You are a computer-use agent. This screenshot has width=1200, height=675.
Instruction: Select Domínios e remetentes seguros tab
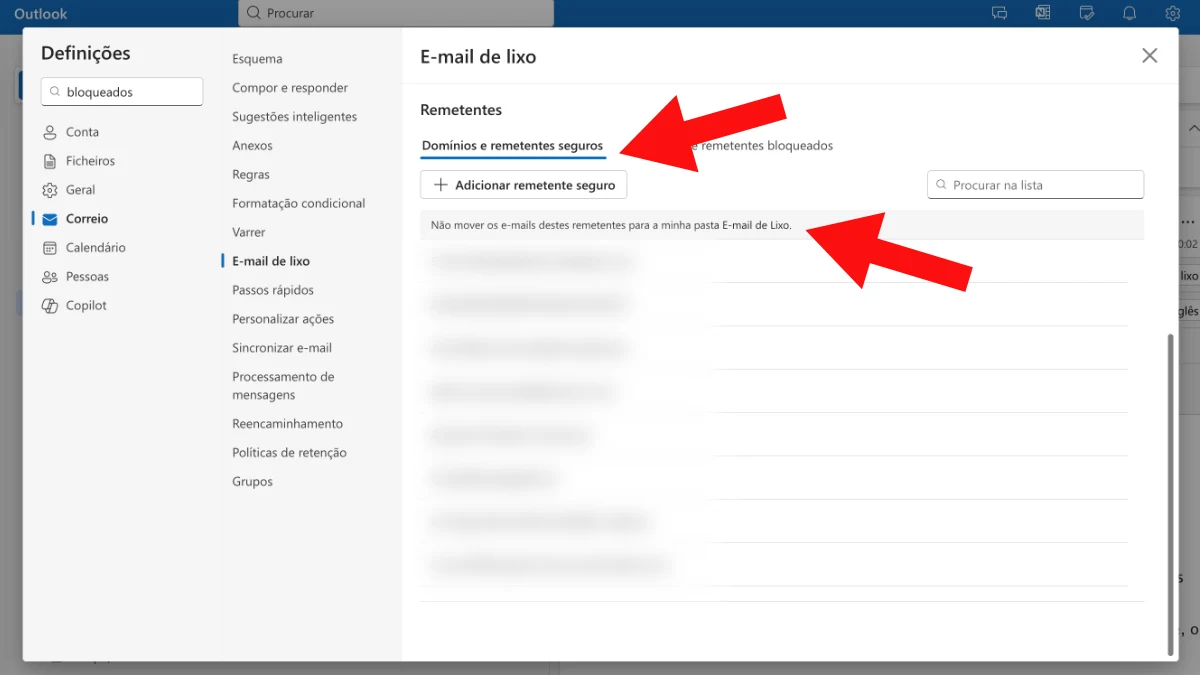(512, 146)
